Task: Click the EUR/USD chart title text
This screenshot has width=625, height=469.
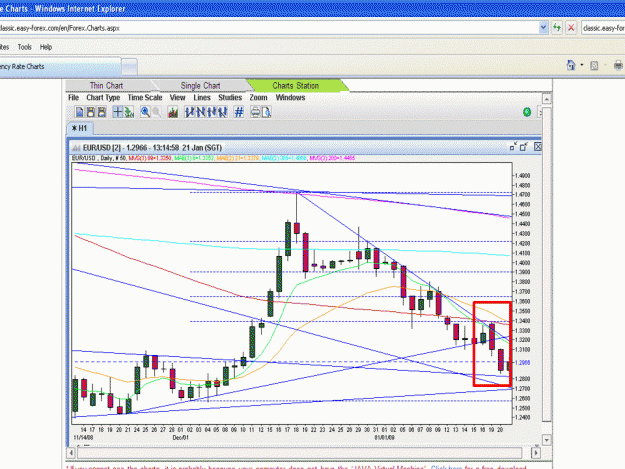Action: point(152,147)
